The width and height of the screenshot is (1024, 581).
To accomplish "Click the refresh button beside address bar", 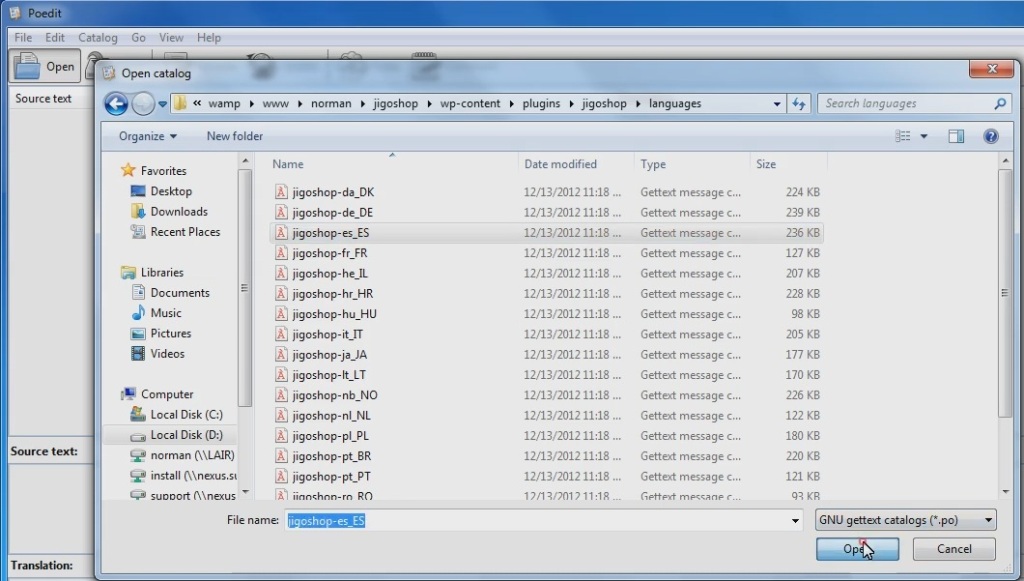I will [799, 104].
